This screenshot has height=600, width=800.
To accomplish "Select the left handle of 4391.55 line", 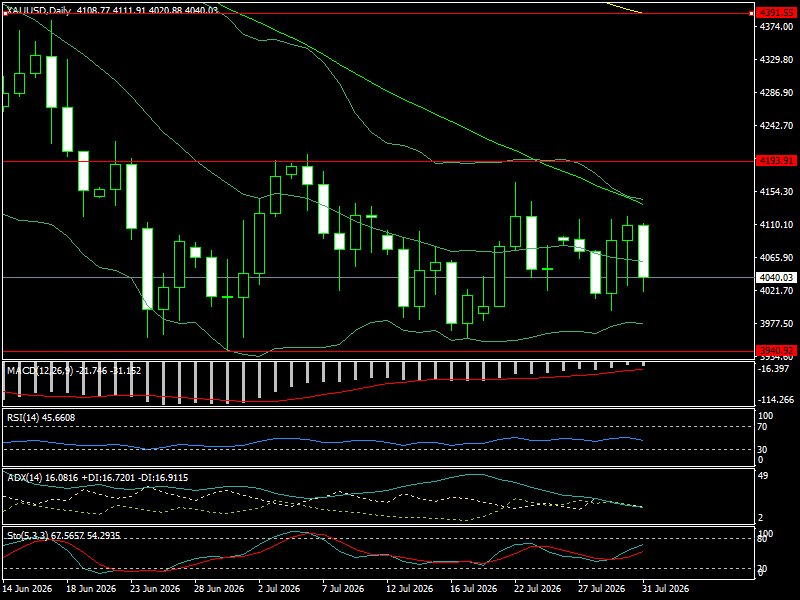I will (6, 13).
